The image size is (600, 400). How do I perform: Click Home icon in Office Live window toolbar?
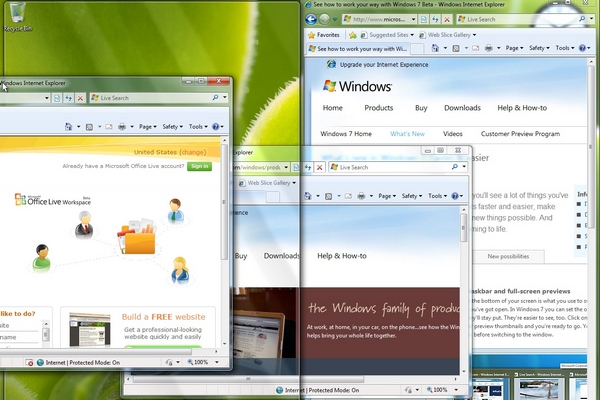tap(68, 127)
